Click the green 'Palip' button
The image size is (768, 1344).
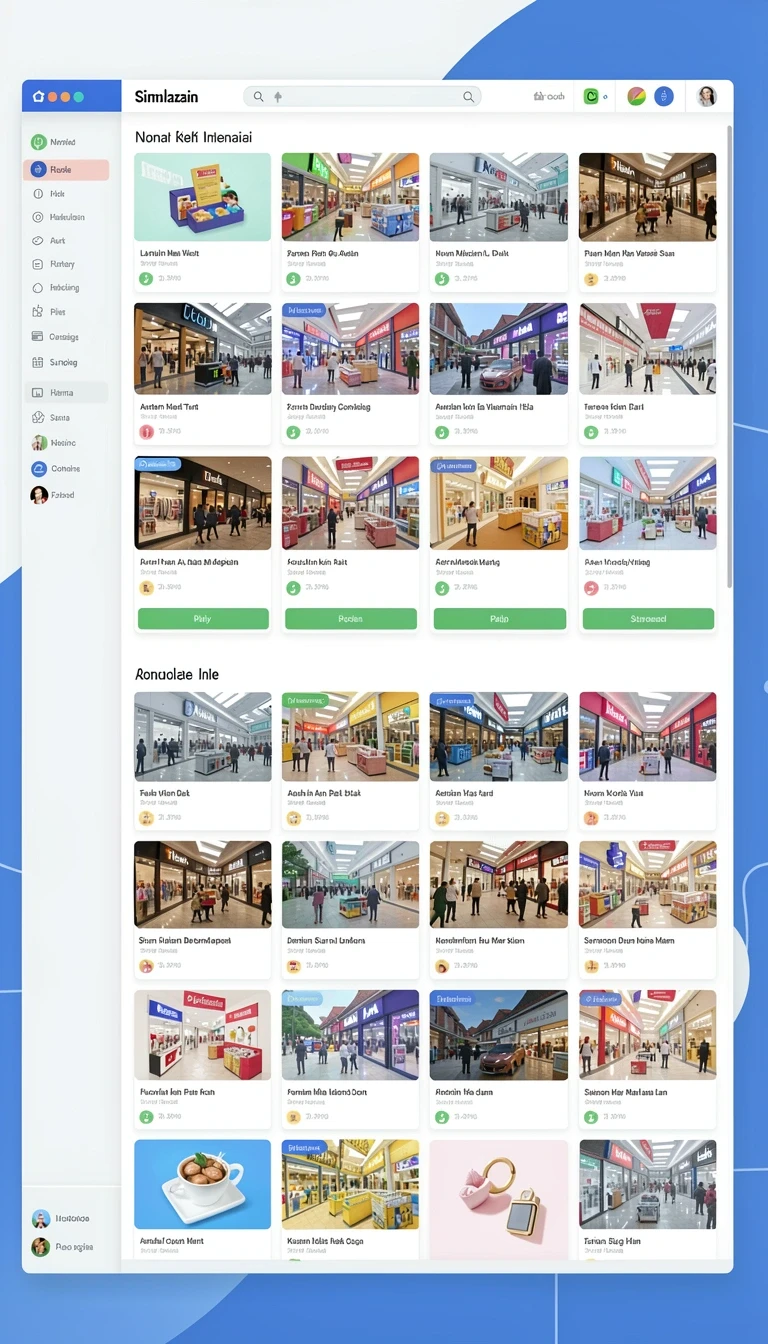pos(500,619)
